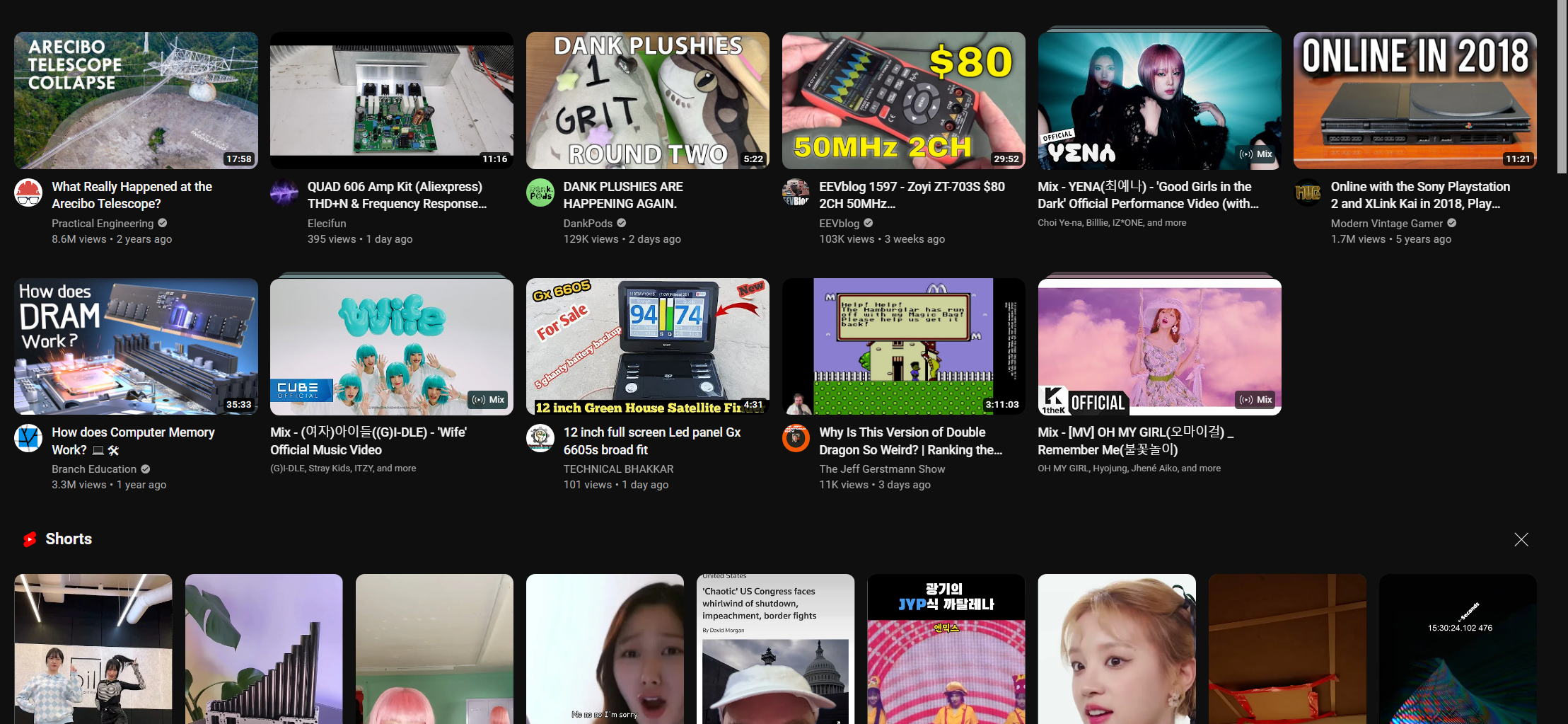This screenshot has width=1568, height=724.
Task: Click verified badge next to Modern Vintage Gamer
Action: pos(1452,223)
